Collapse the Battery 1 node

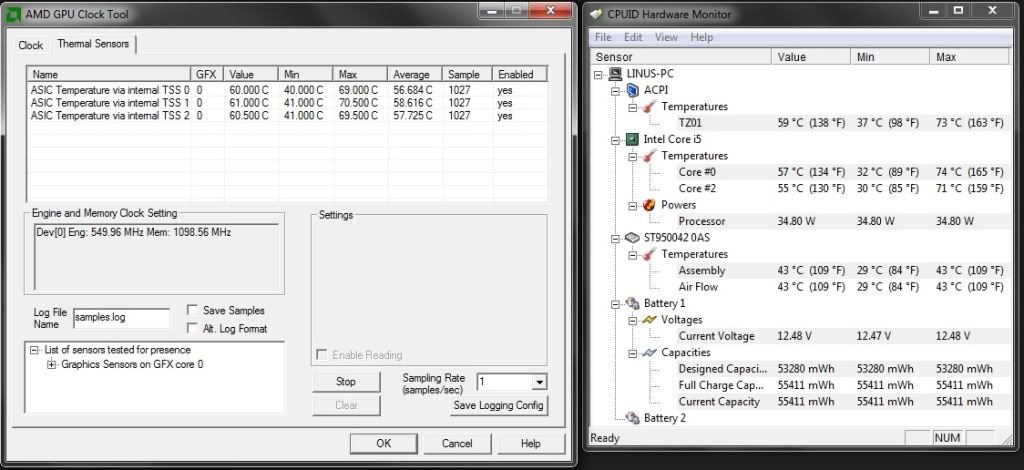click(615, 304)
